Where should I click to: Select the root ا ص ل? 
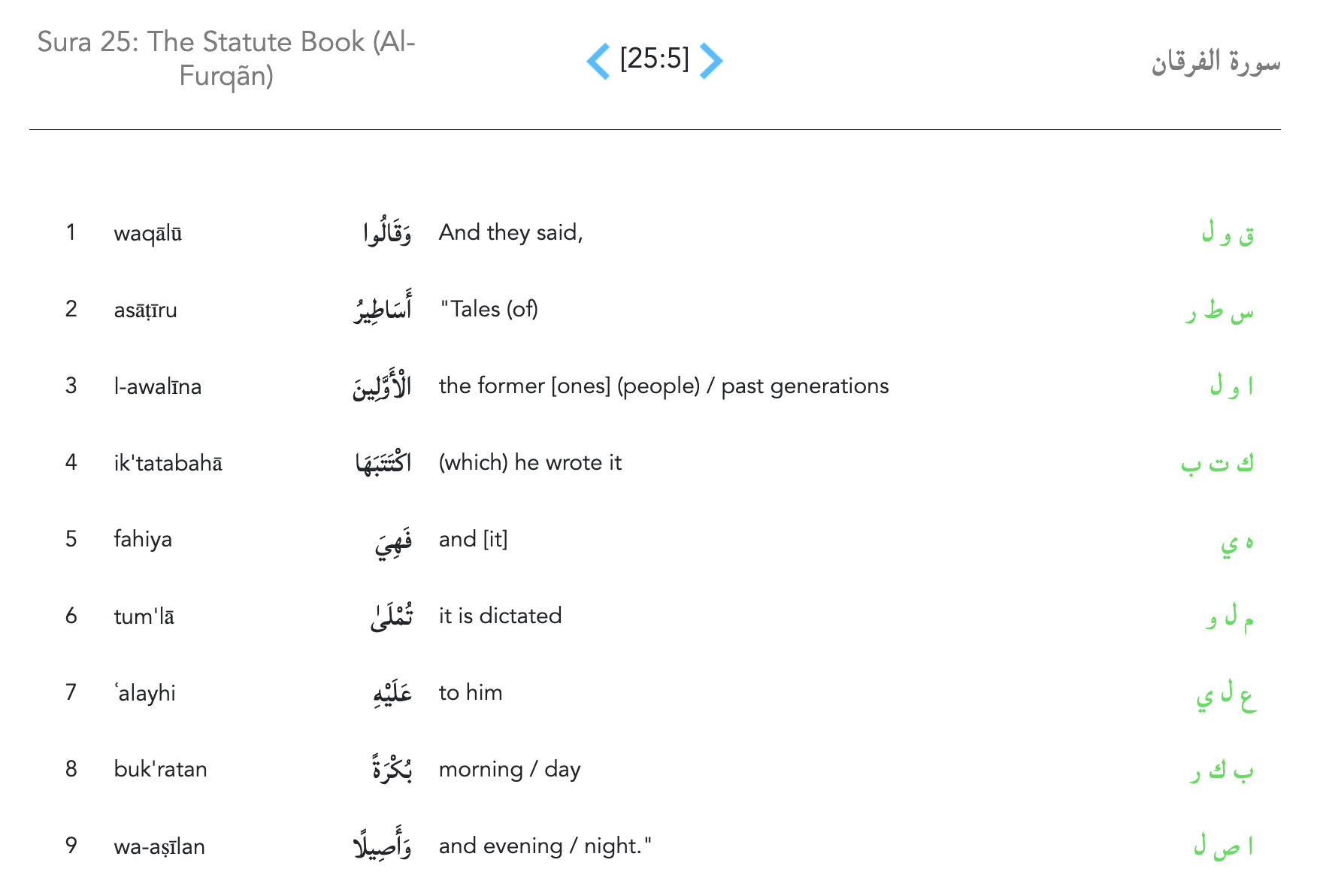(x=1223, y=847)
